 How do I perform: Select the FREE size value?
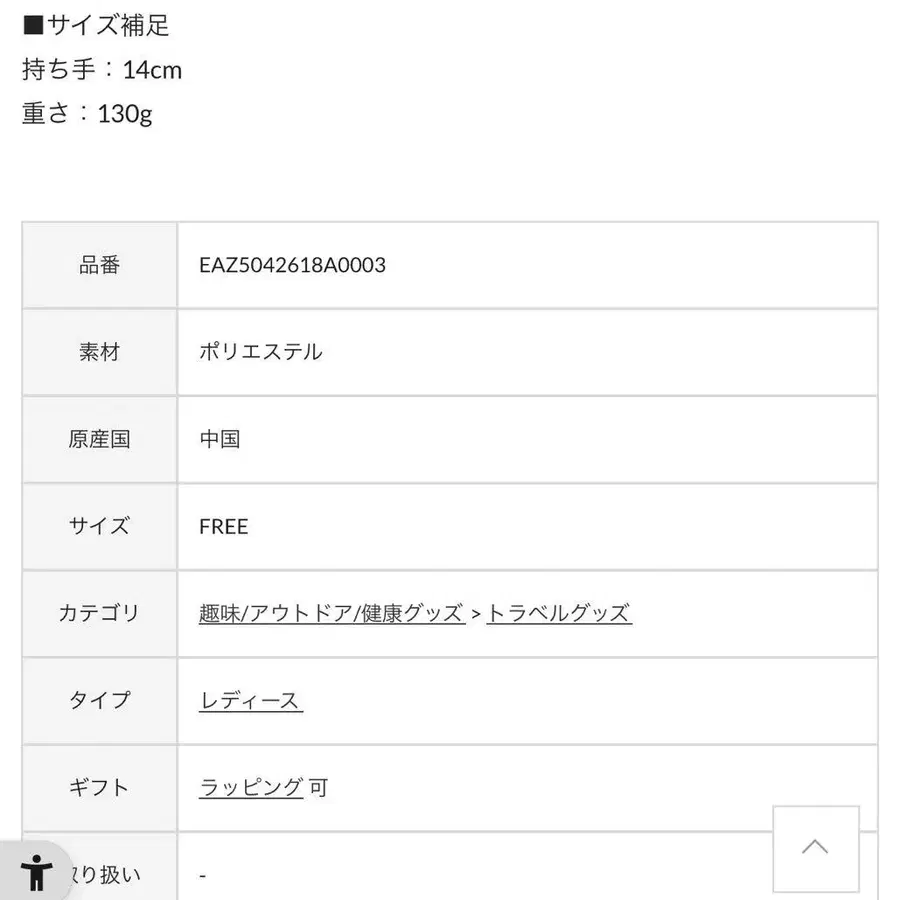tap(224, 527)
